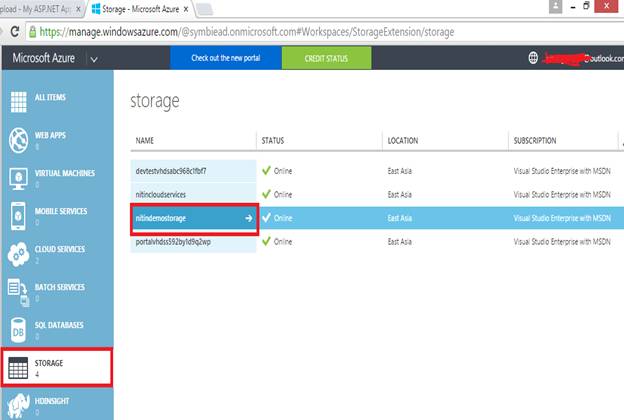The width and height of the screenshot is (624, 420).
Task: Close the Storage - Microsoft Azure tab
Action: [x=186, y=9]
